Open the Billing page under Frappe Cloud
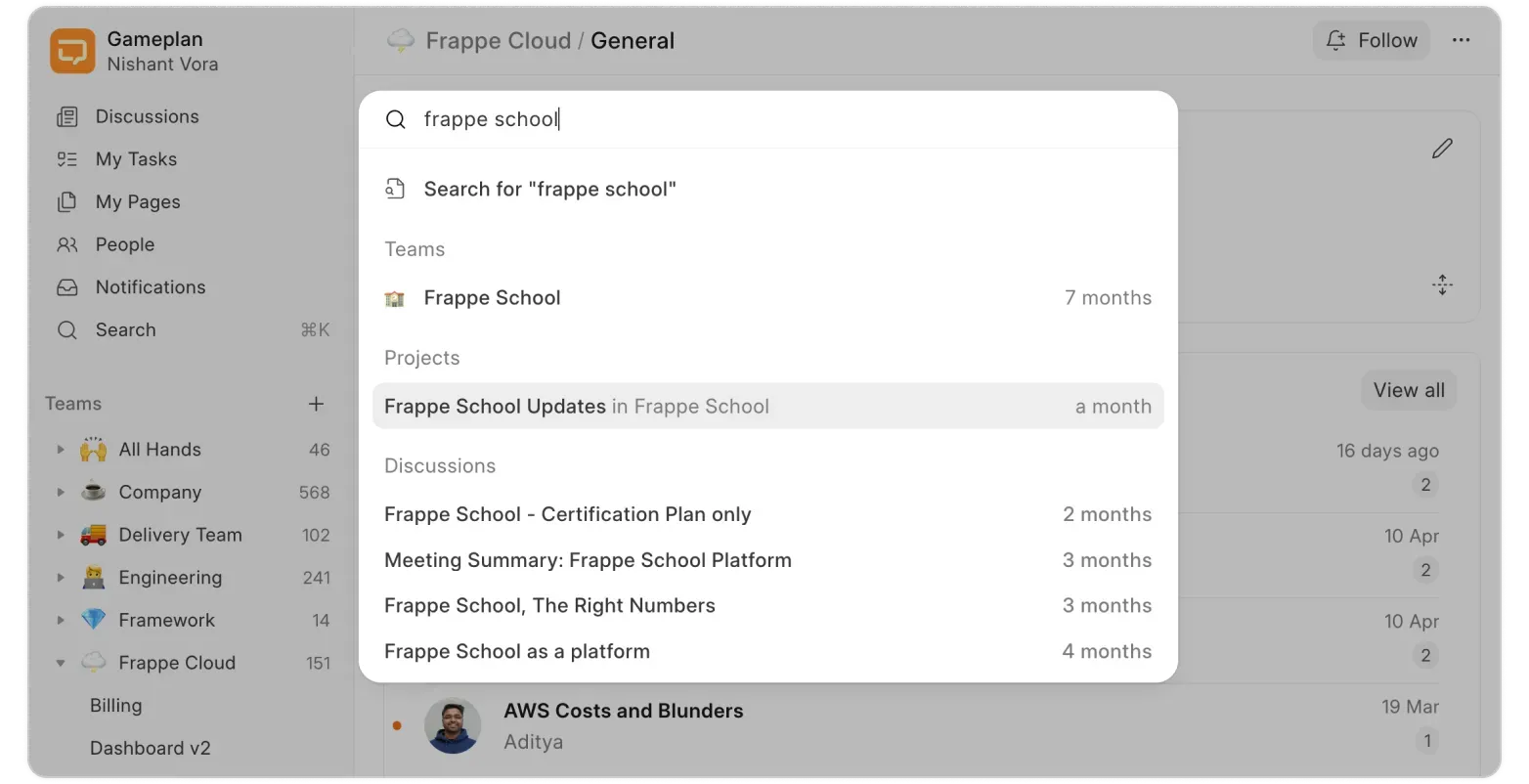This screenshot has width=1529, height=784. tap(115, 705)
